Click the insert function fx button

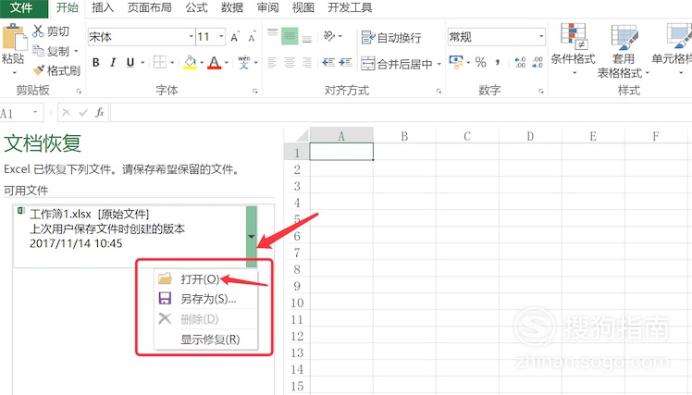100,113
